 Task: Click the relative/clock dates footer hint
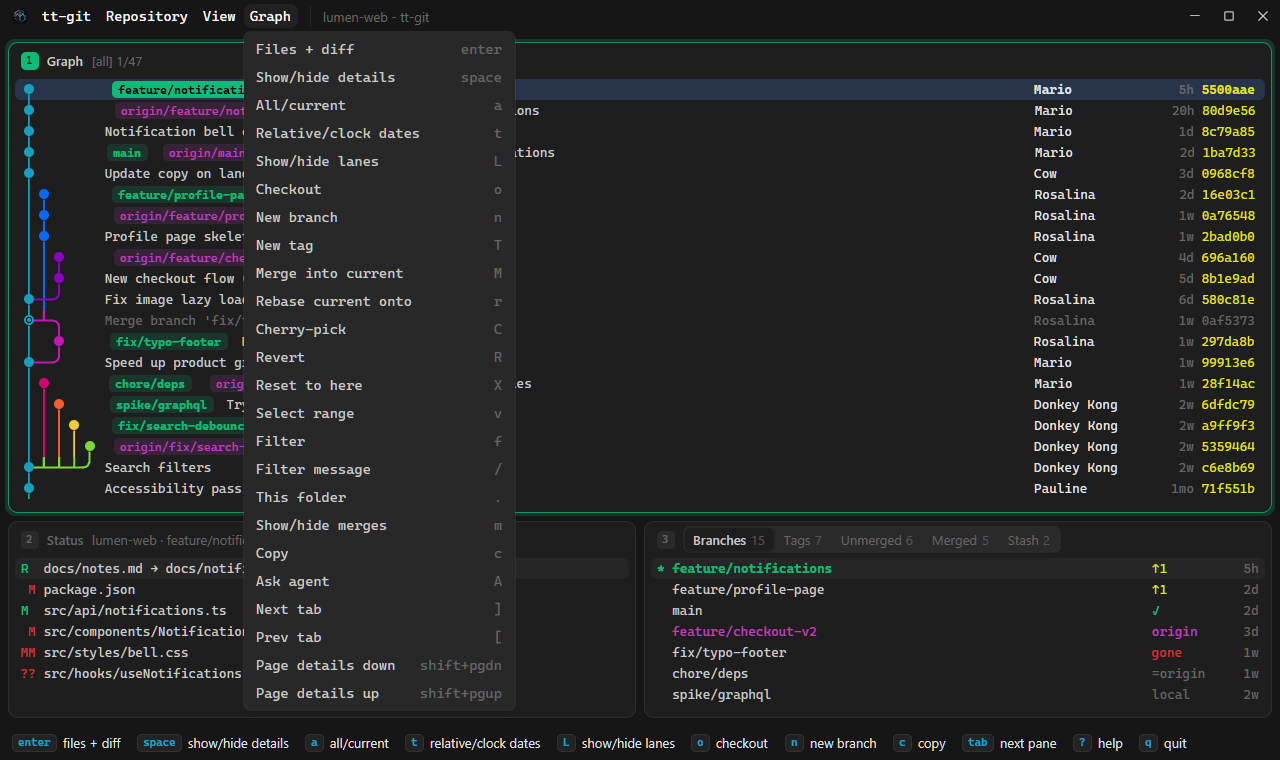point(473,743)
